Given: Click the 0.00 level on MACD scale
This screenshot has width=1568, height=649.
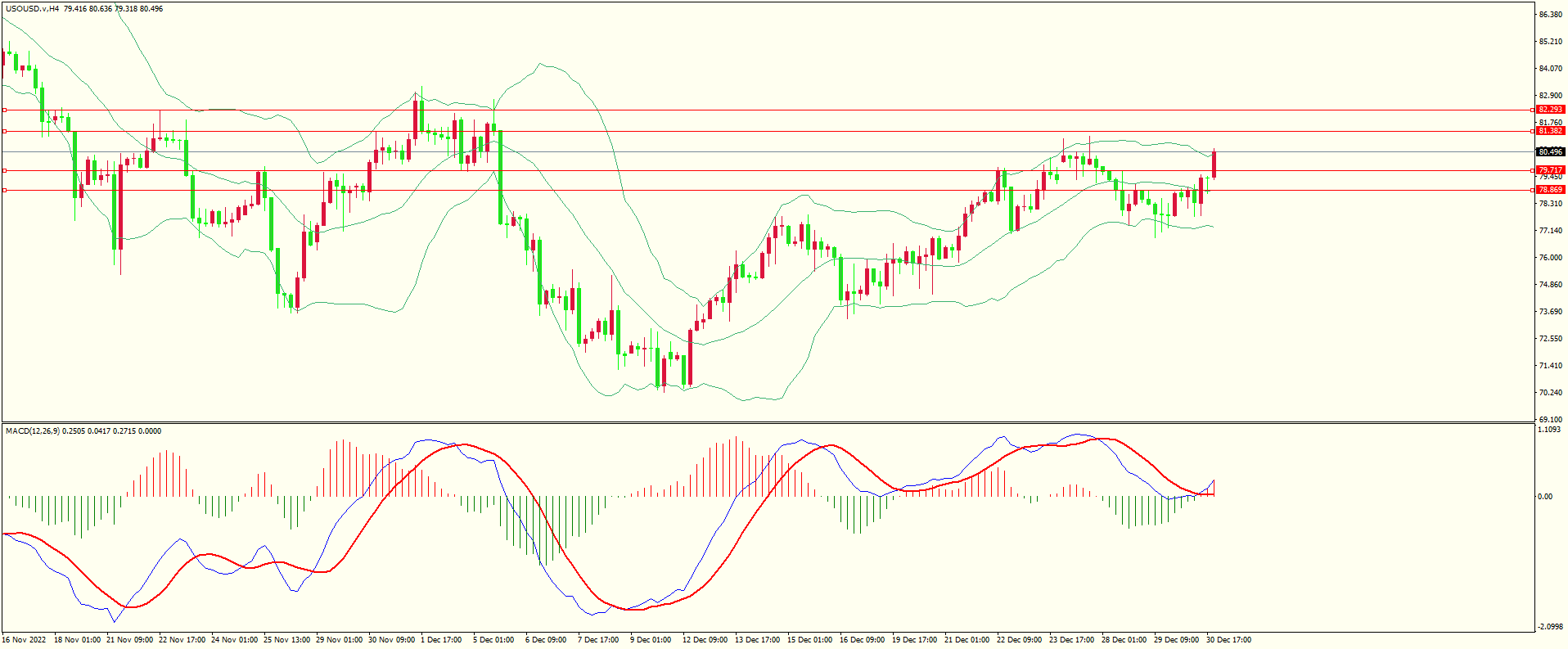Looking at the screenshot, I should click(1544, 496).
